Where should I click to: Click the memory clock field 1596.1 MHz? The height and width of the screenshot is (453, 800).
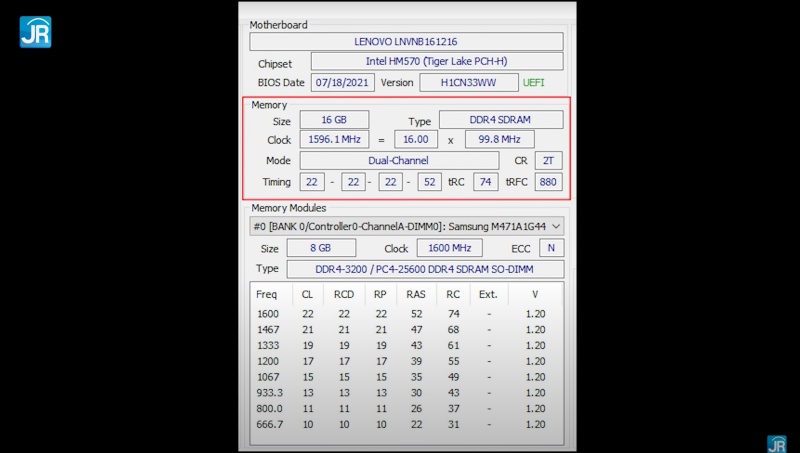(x=334, y=139)
